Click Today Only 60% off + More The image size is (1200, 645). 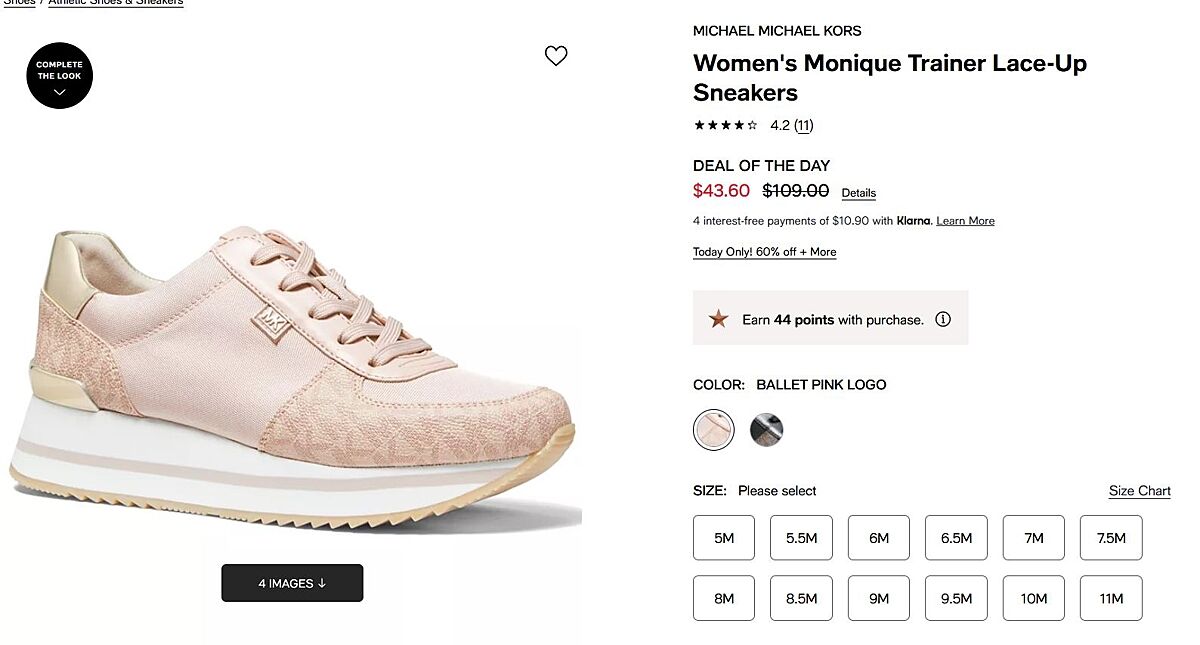(x=764, y=252)
